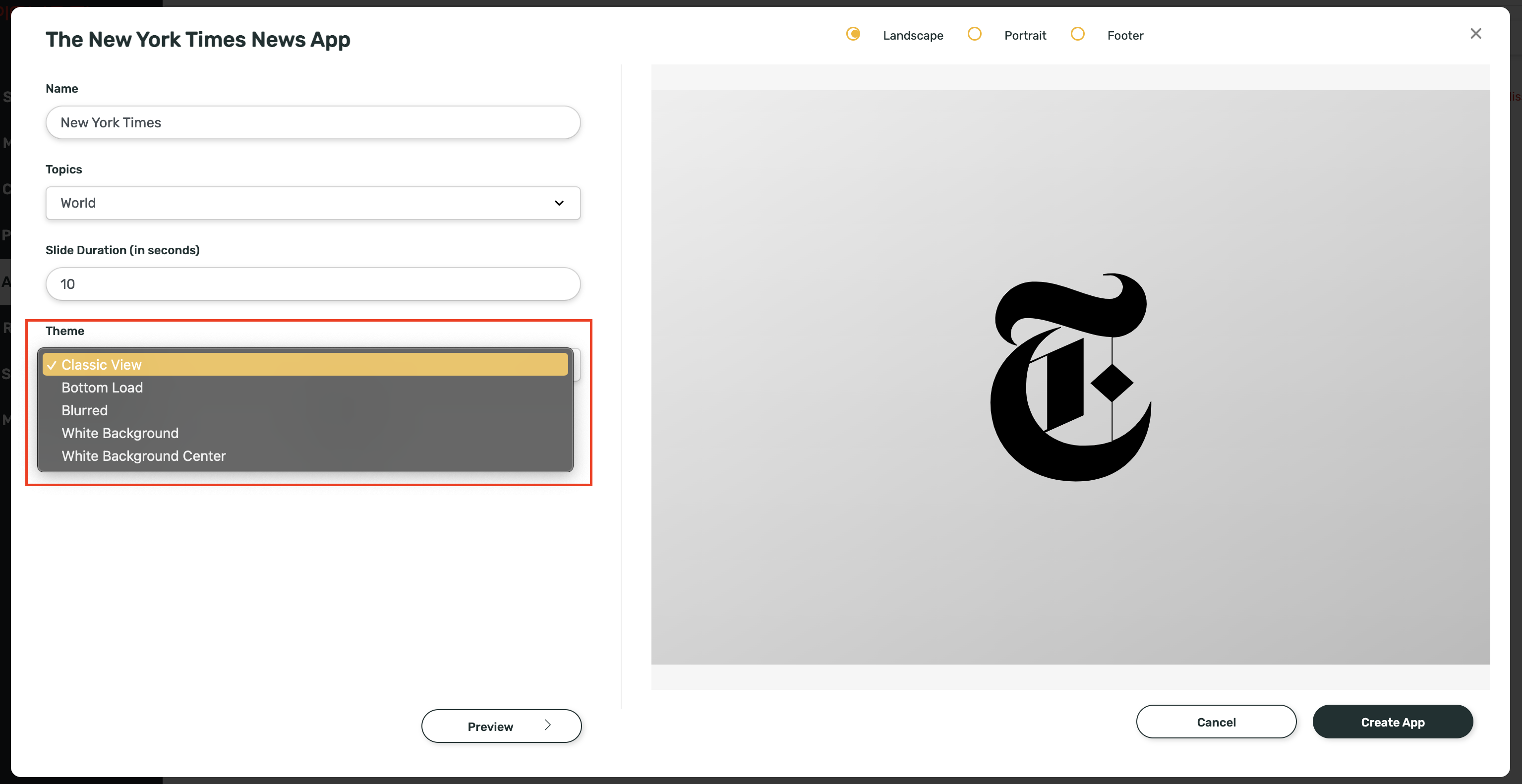1522x784 pixels.
Task: Close the New York Times app dialog
Action: 1475,34
